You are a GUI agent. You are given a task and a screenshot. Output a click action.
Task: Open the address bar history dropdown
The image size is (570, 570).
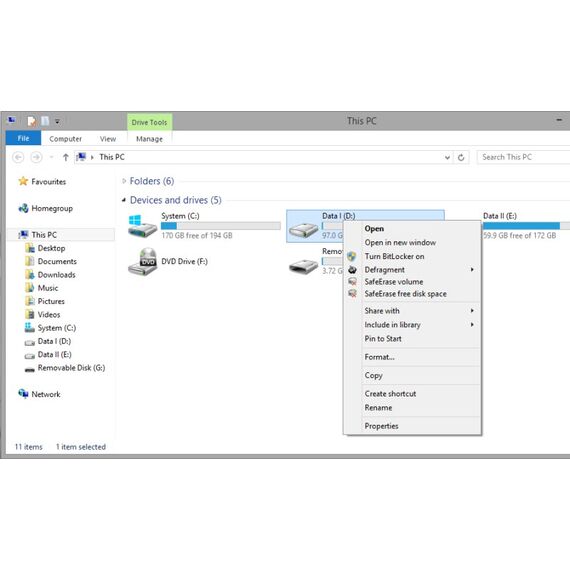[447, 157]
